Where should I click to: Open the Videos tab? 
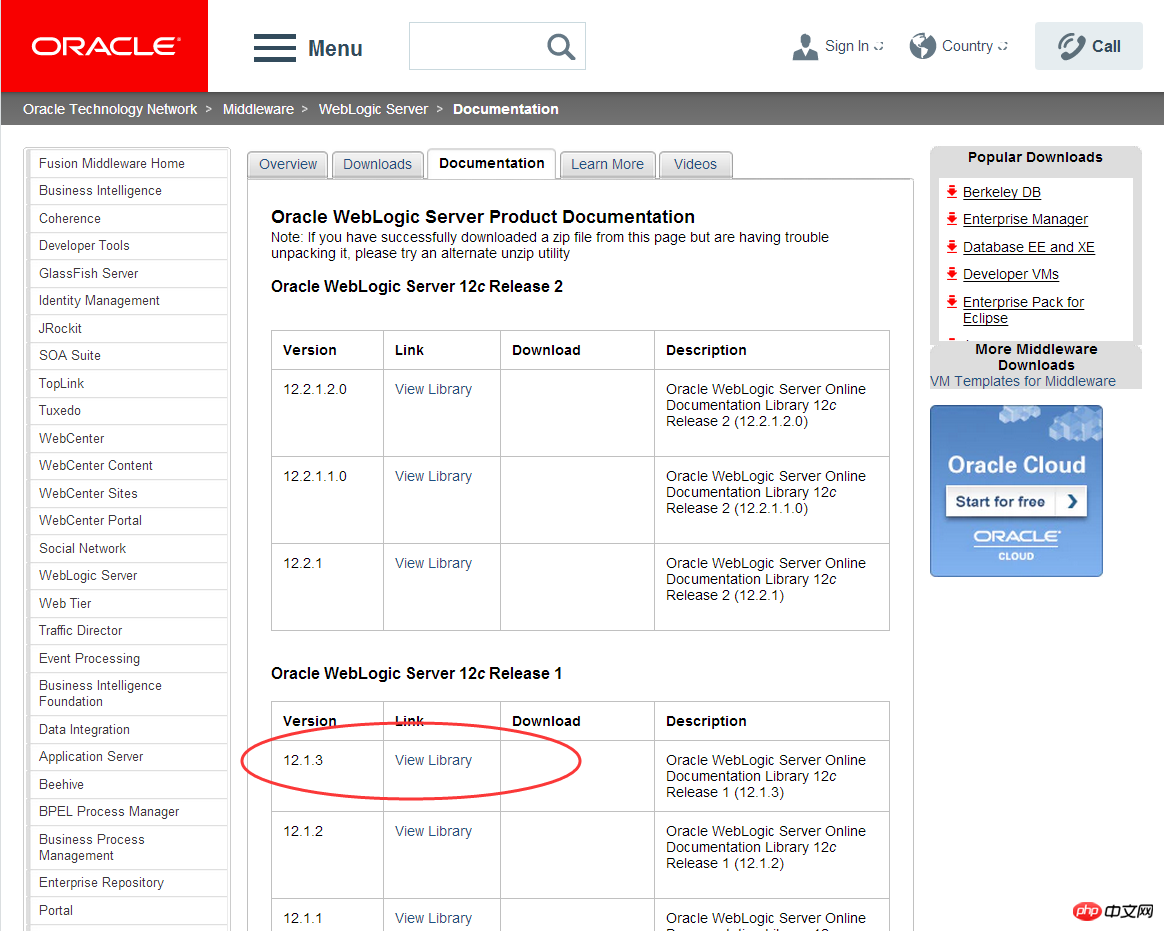696,164
